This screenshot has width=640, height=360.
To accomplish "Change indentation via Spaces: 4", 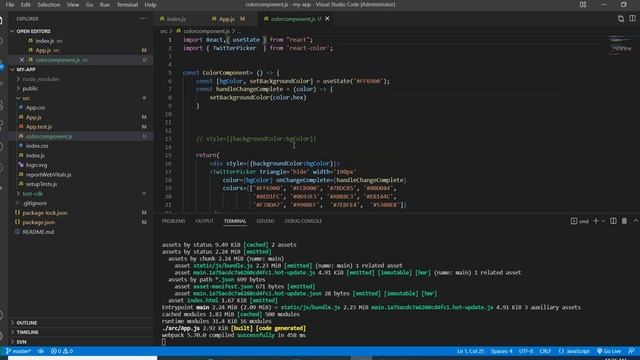I will 501,351.
